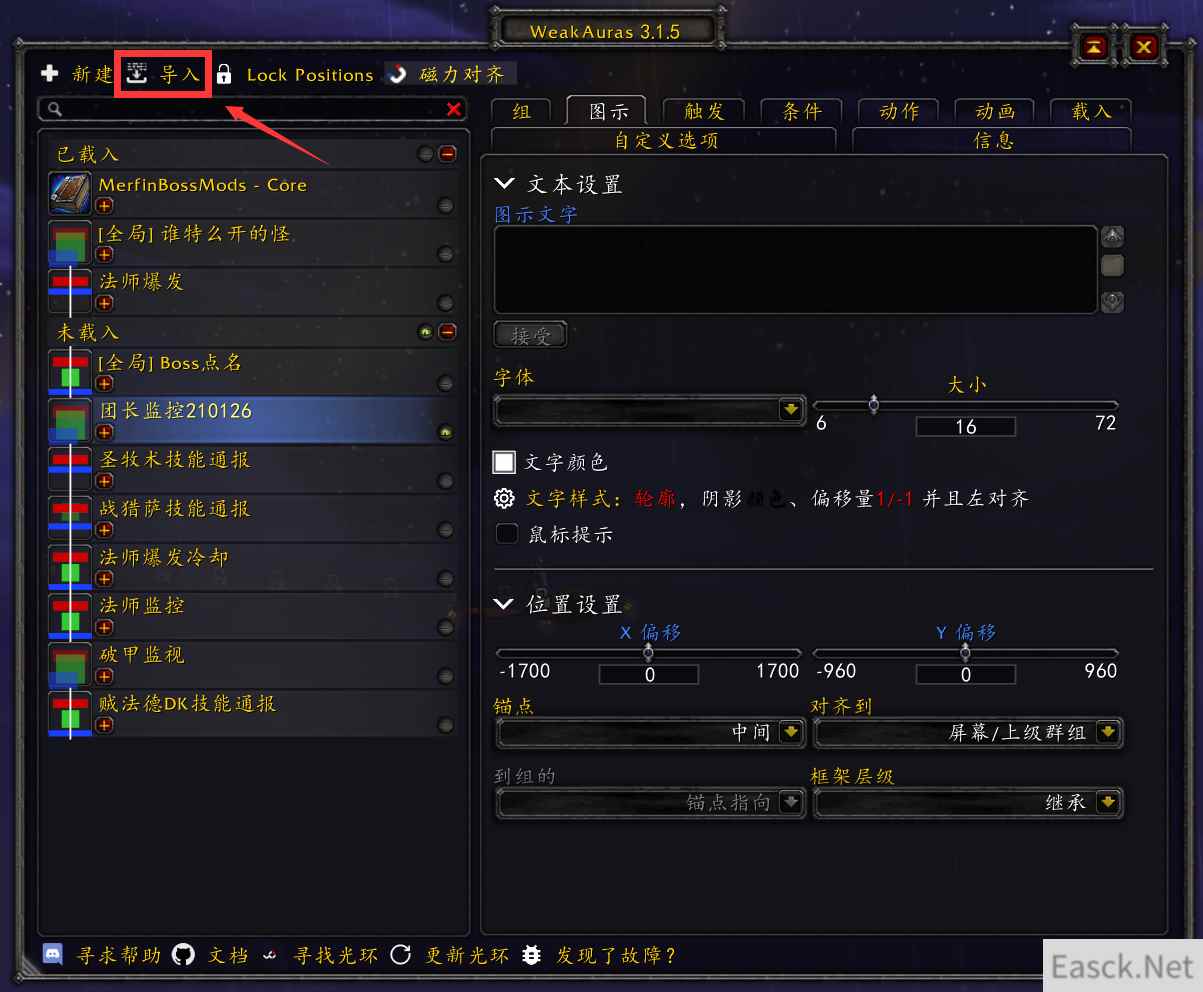This screenshot has width=1203, height=992.
Task: Enable the 鼠标提示 checkbox
Action: click(x=507, y=534)
